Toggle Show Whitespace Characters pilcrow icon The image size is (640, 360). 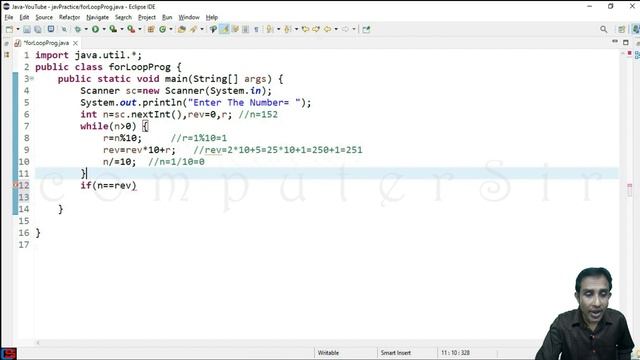click(x=256, y=29)
